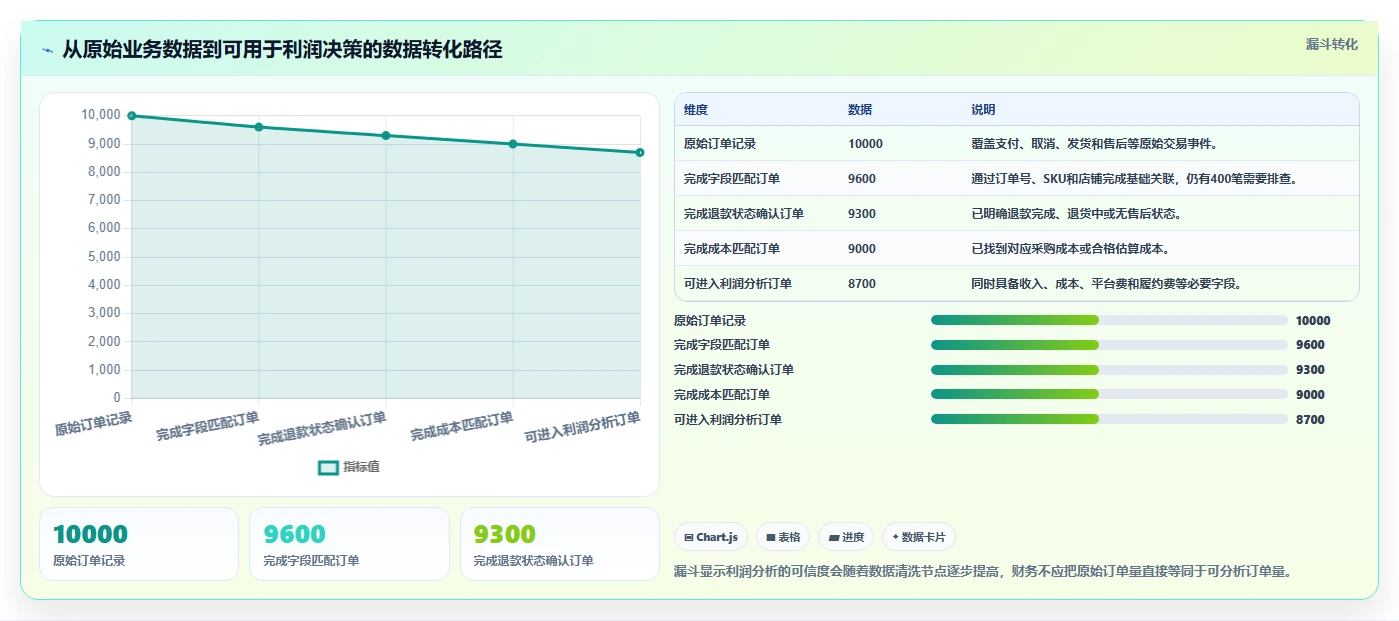The image size is (1399, 621).
Task: Click the 指标值 legend color box
Action: point(328,467)
